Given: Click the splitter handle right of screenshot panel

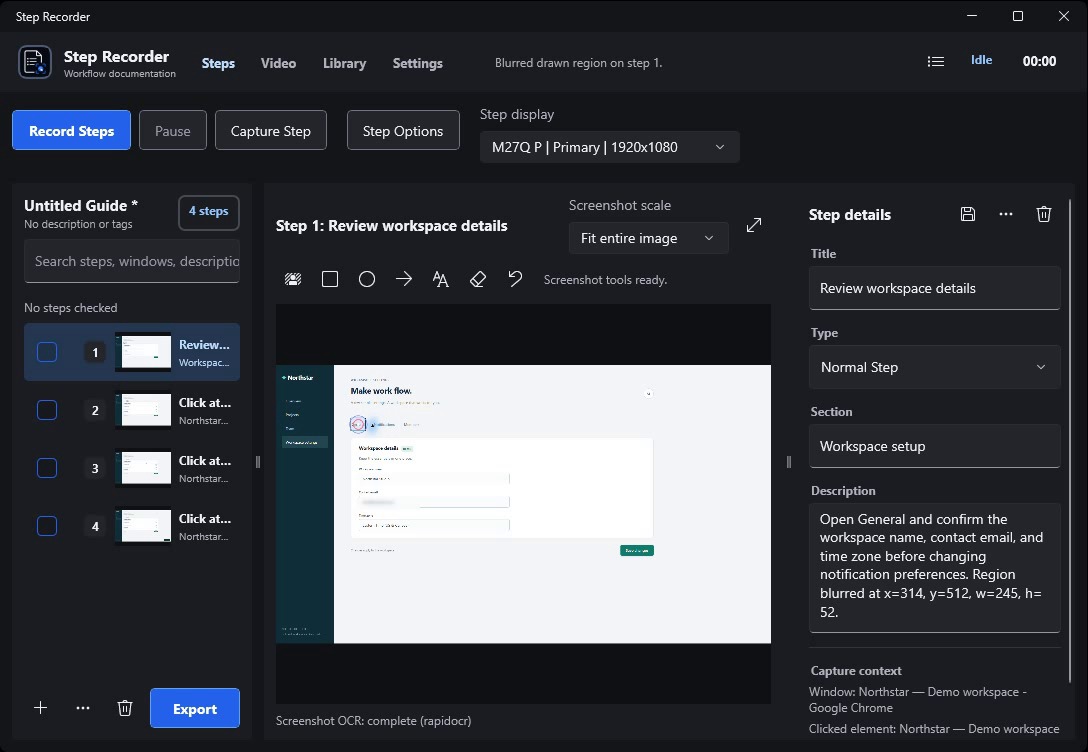Looking at the screenshot, I should [789, 461].
